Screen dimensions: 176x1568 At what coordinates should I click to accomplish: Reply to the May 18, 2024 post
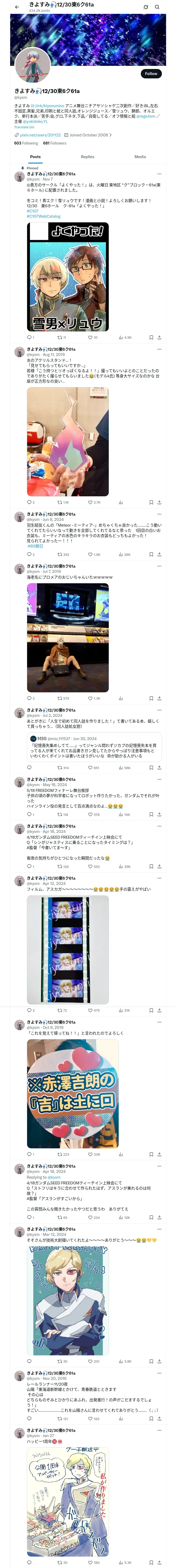tap(29, 814)
